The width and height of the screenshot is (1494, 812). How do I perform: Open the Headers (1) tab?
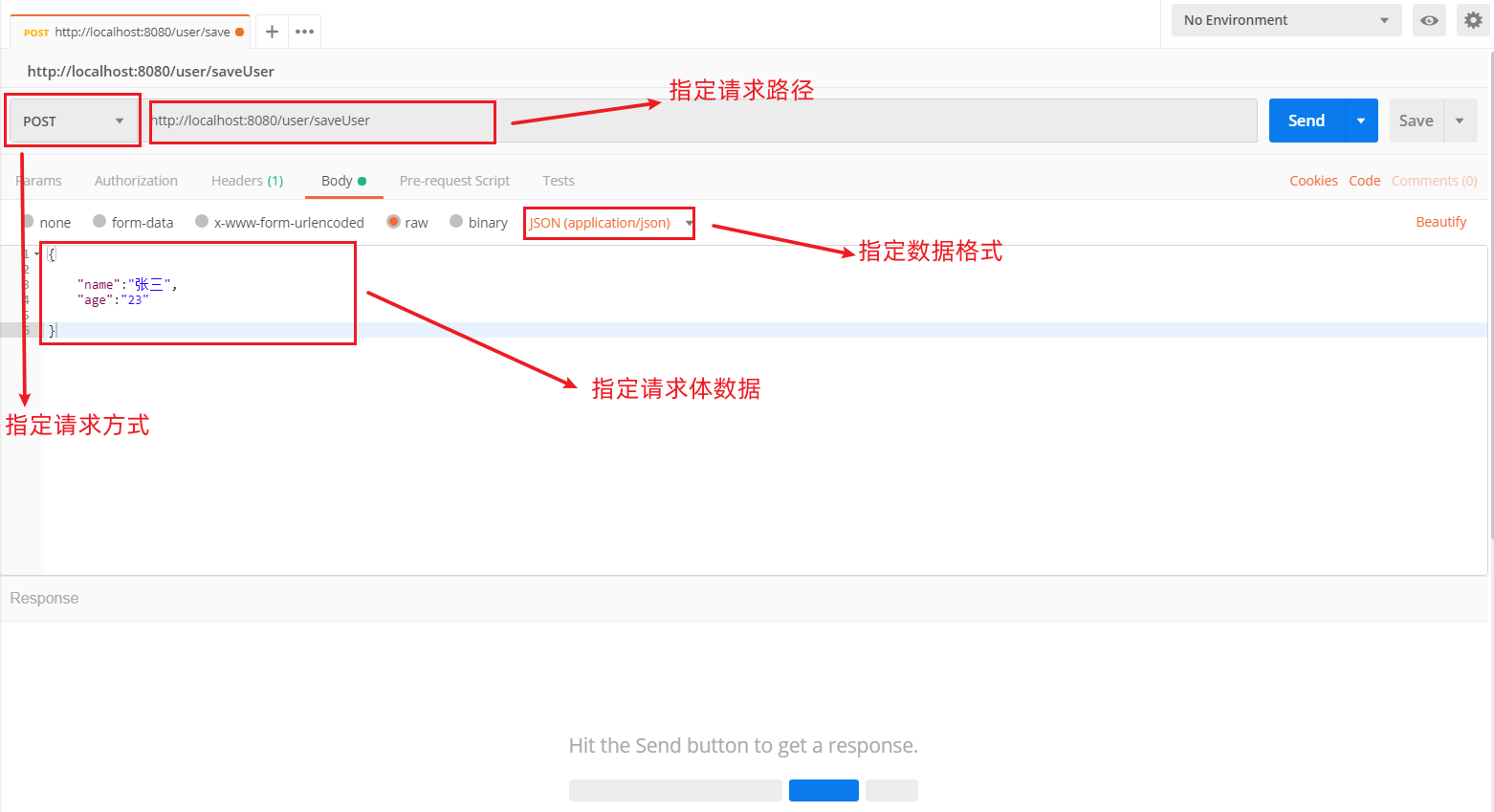click(x=247, y=181)
